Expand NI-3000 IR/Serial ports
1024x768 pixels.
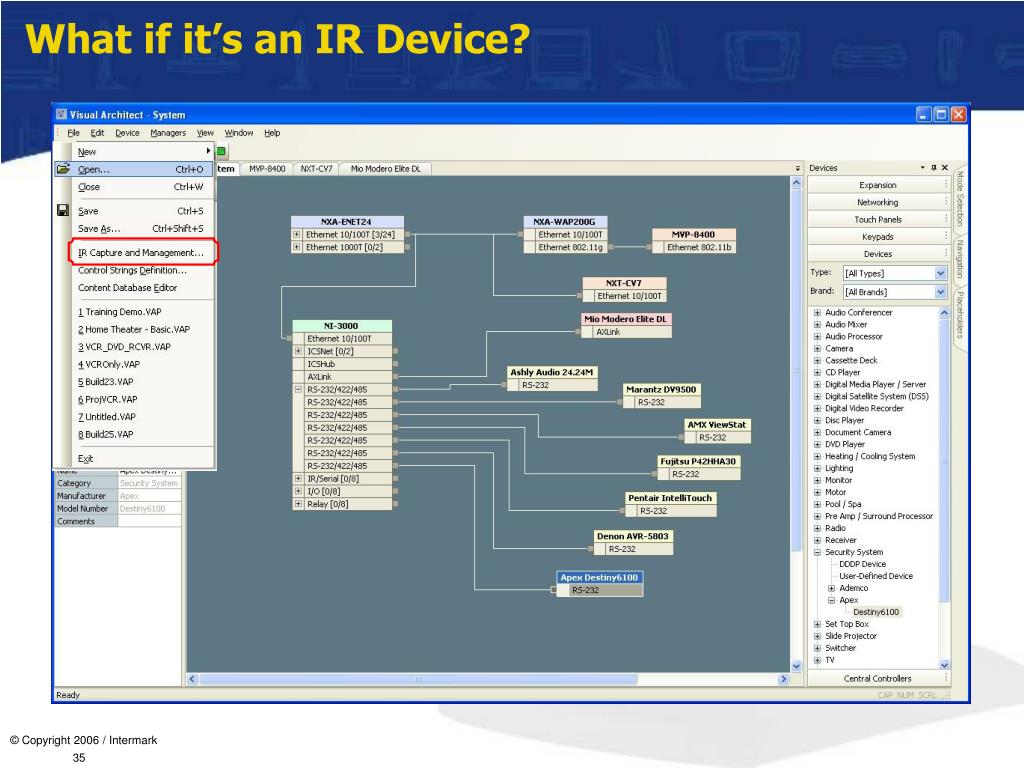pos(298,479)
